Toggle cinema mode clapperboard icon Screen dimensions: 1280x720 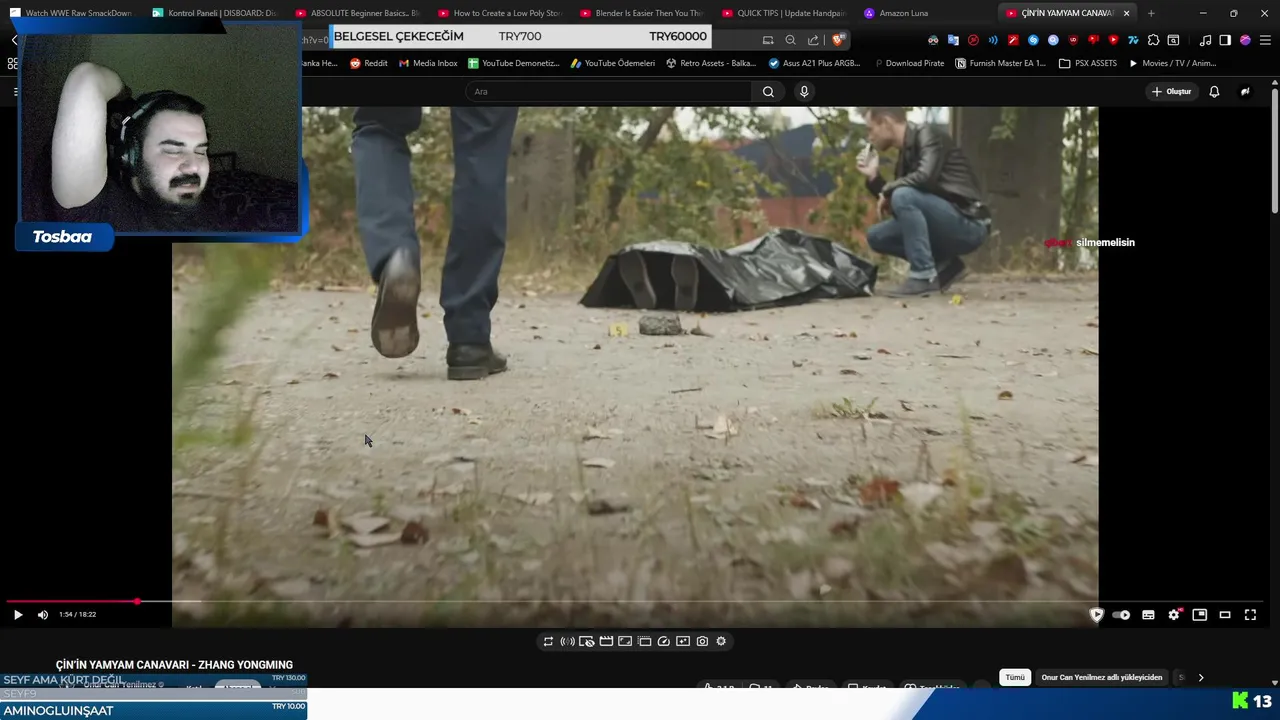606,641
